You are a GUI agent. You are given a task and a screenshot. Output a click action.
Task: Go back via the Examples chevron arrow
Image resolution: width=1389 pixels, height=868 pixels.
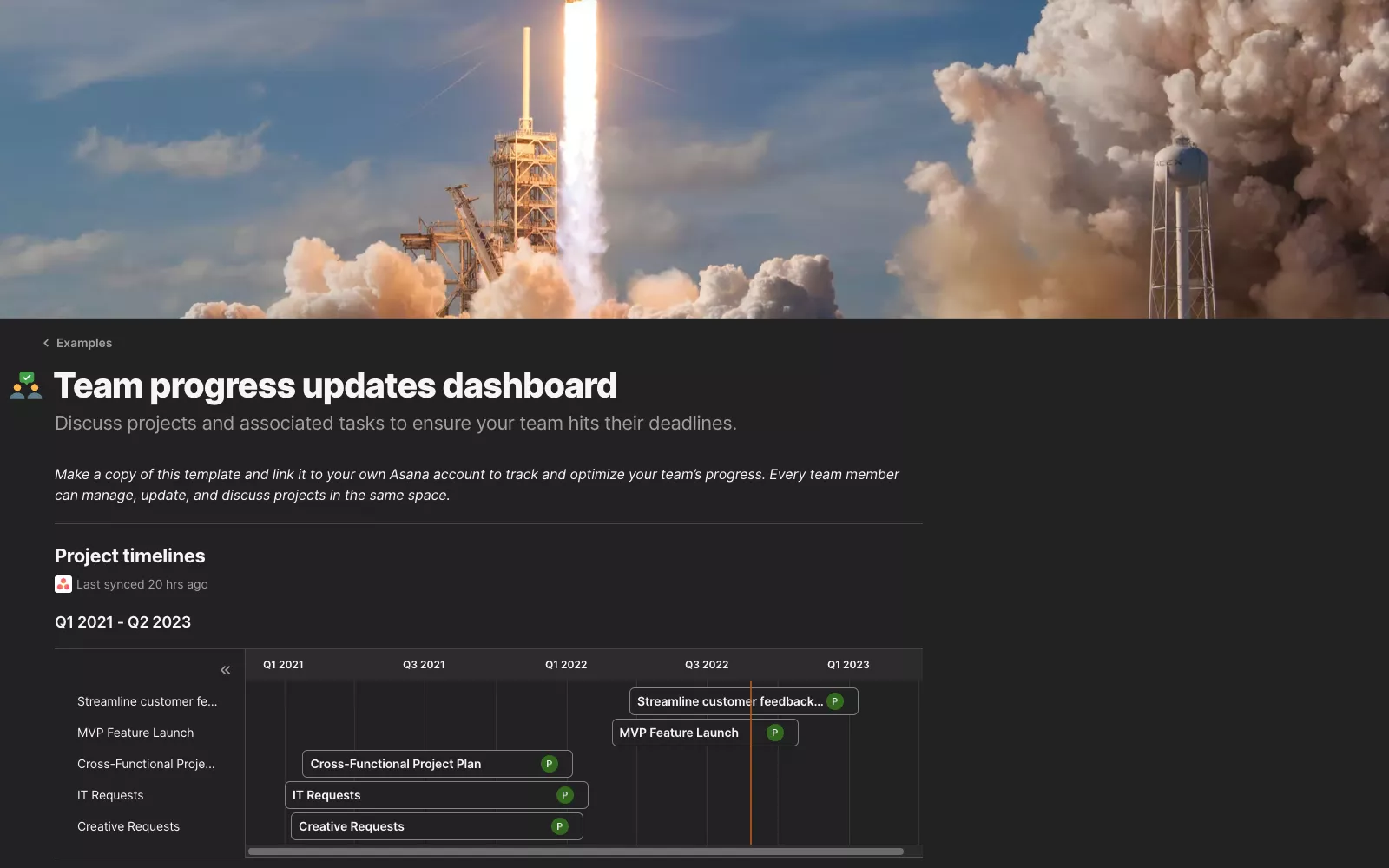[x=46, y=343]
